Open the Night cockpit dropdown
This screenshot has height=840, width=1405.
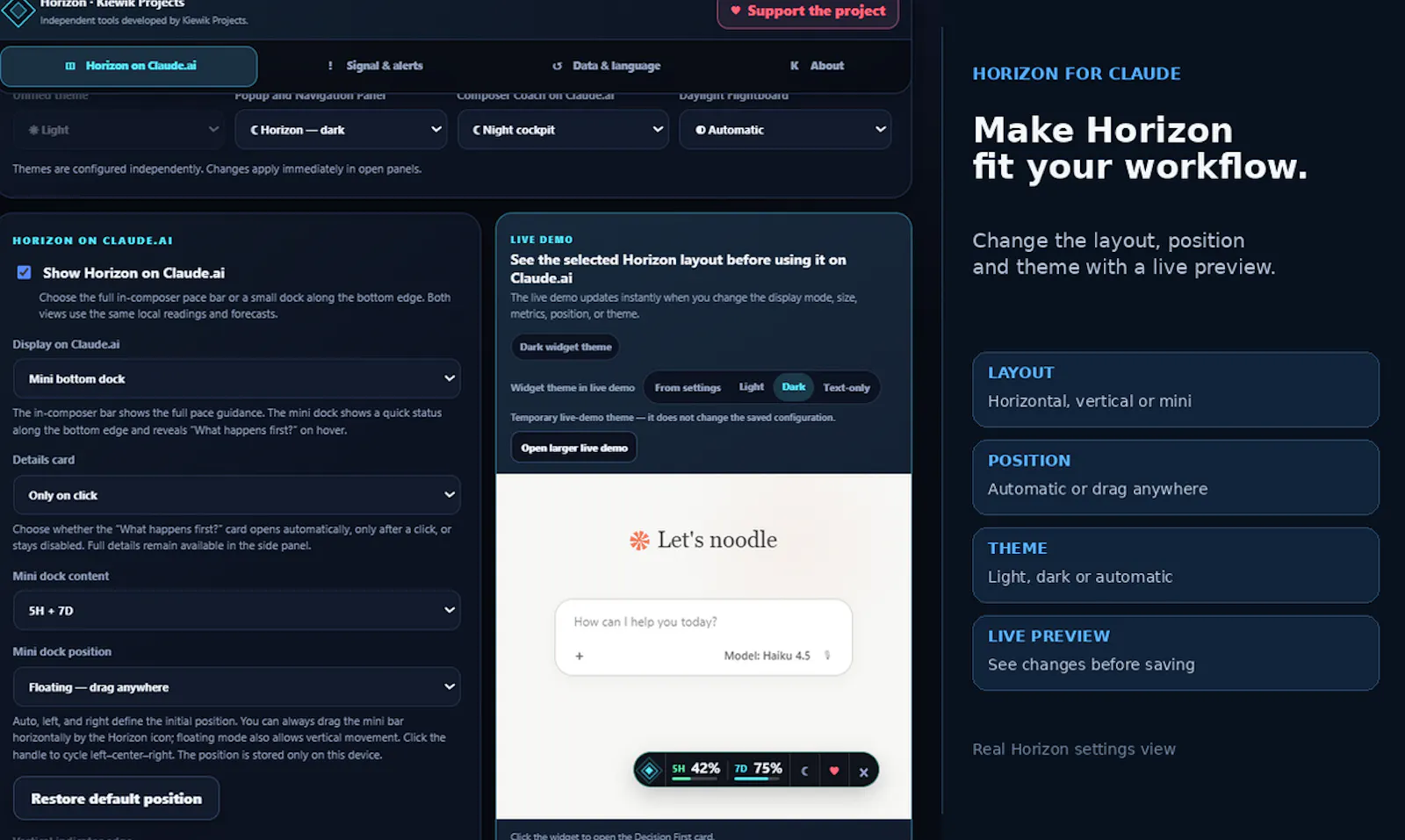click(563, 129)
